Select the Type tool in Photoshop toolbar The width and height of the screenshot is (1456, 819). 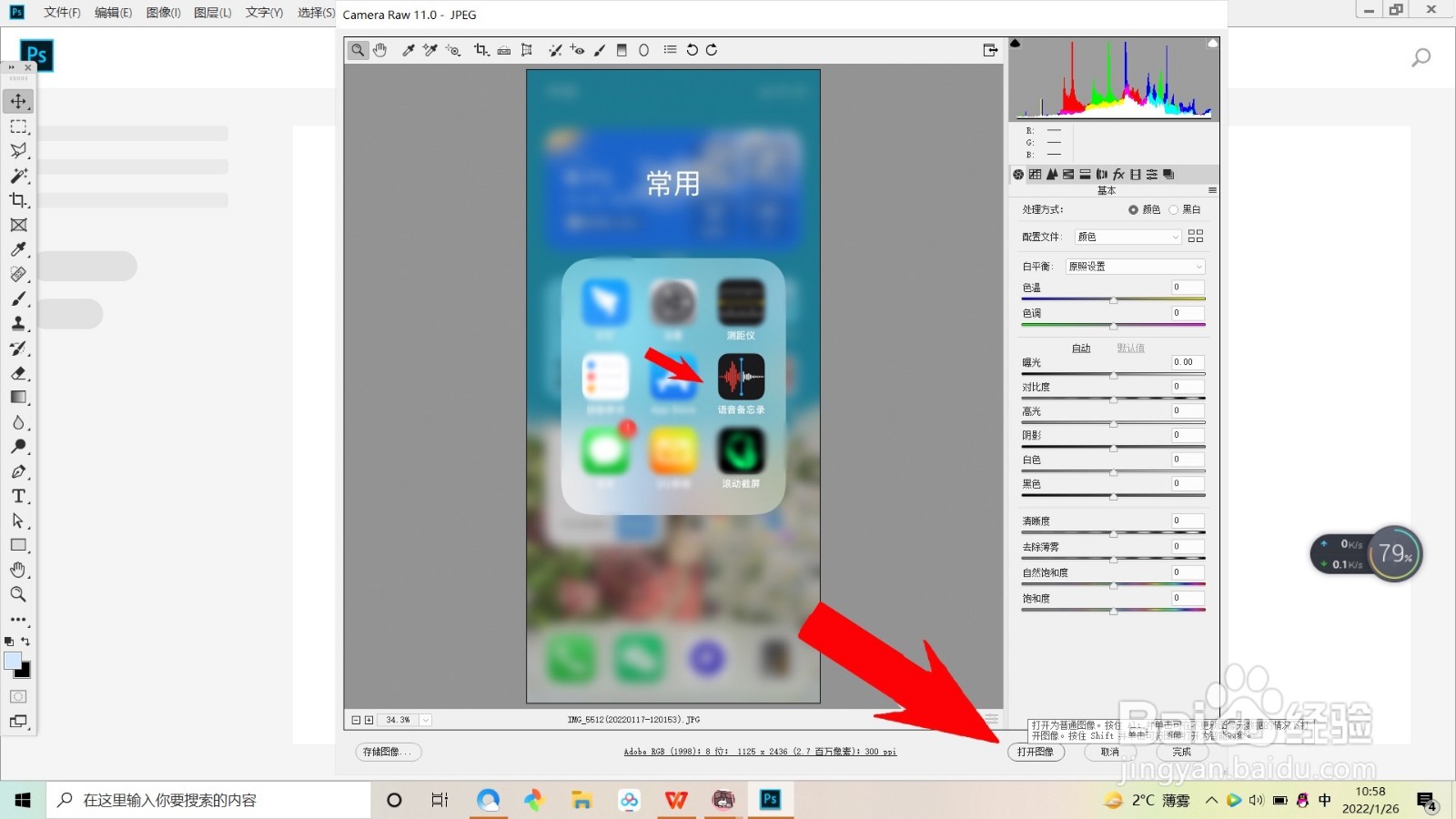click(18, 496)
